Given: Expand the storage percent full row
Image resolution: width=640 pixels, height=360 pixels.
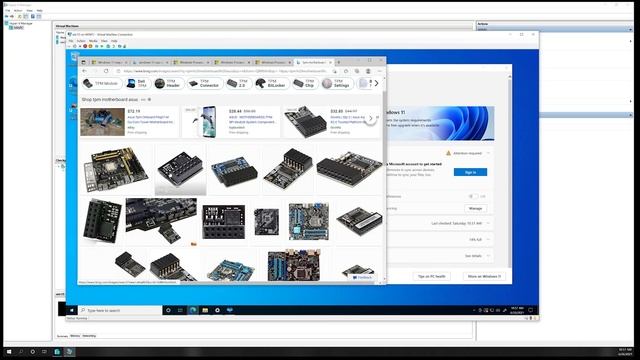Looking at the screenshot, I should (x=488, y=240).
